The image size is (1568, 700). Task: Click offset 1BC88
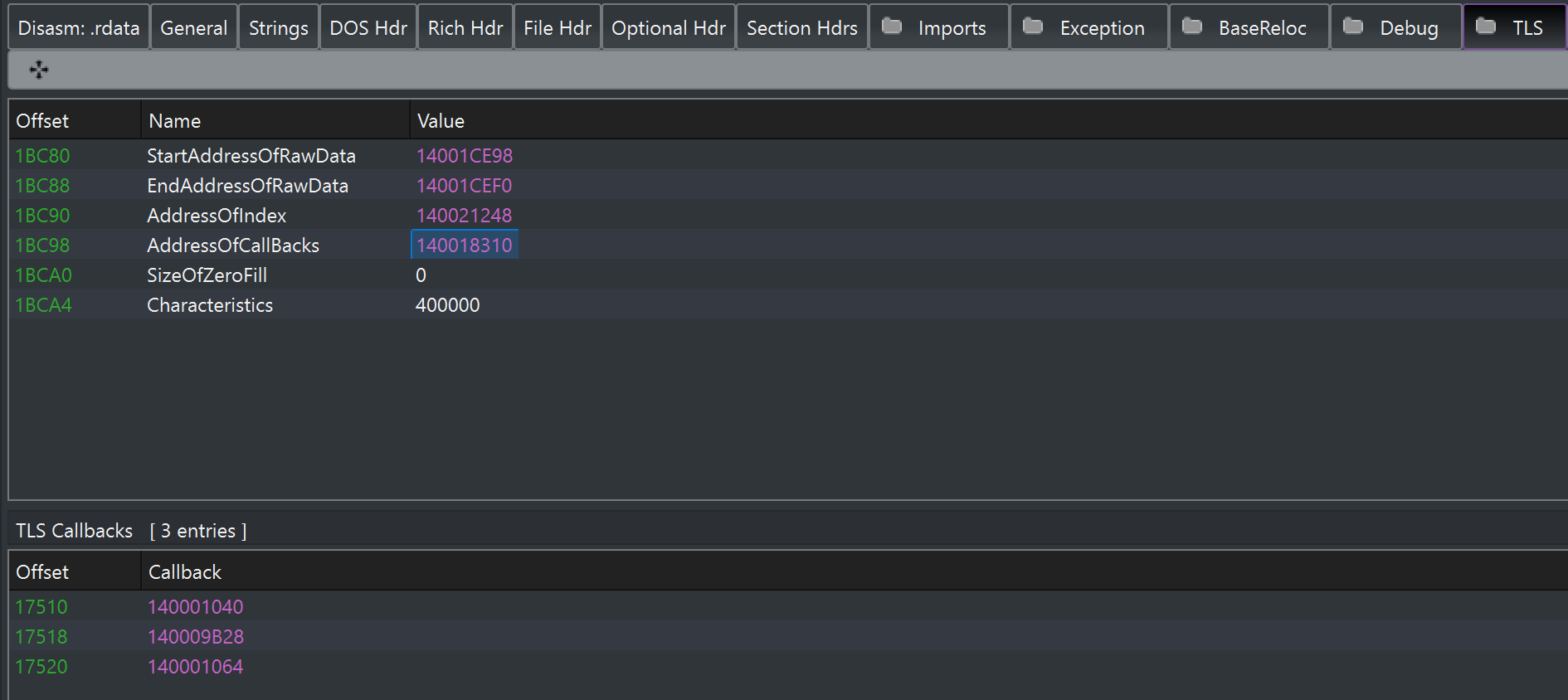[x=42, y=186]
